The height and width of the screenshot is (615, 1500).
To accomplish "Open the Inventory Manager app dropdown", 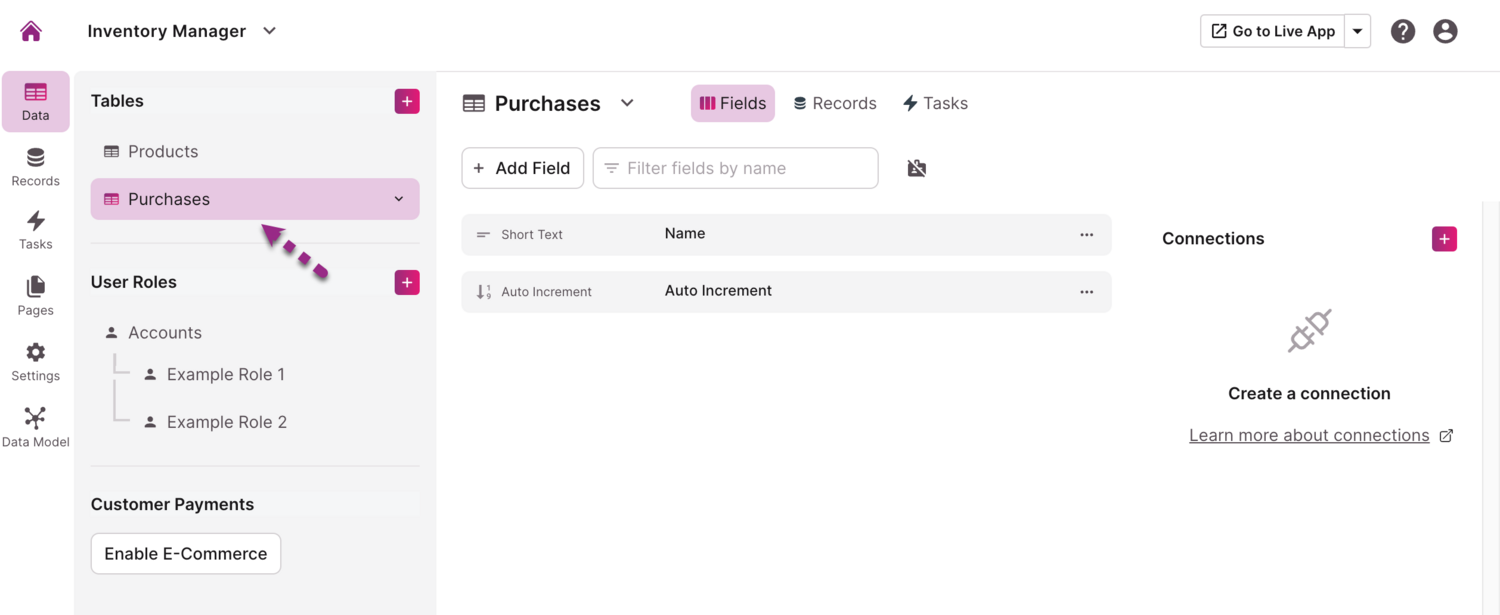I will coord(268,31).
